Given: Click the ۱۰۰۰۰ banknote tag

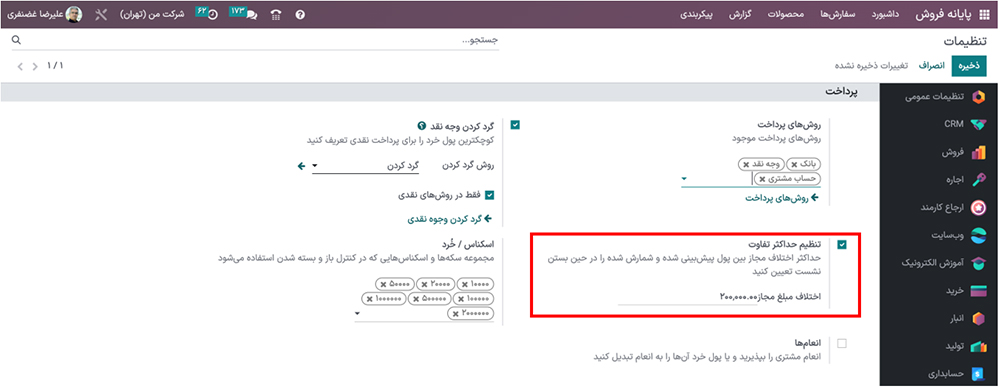Looking at the screenshot, I should pyautogui.click(x=476, y=284).
